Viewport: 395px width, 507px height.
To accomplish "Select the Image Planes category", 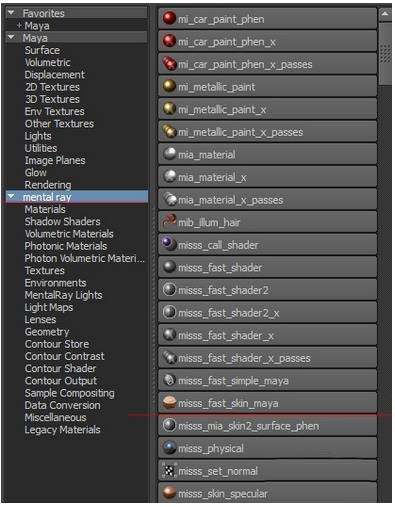I will 55,161.
